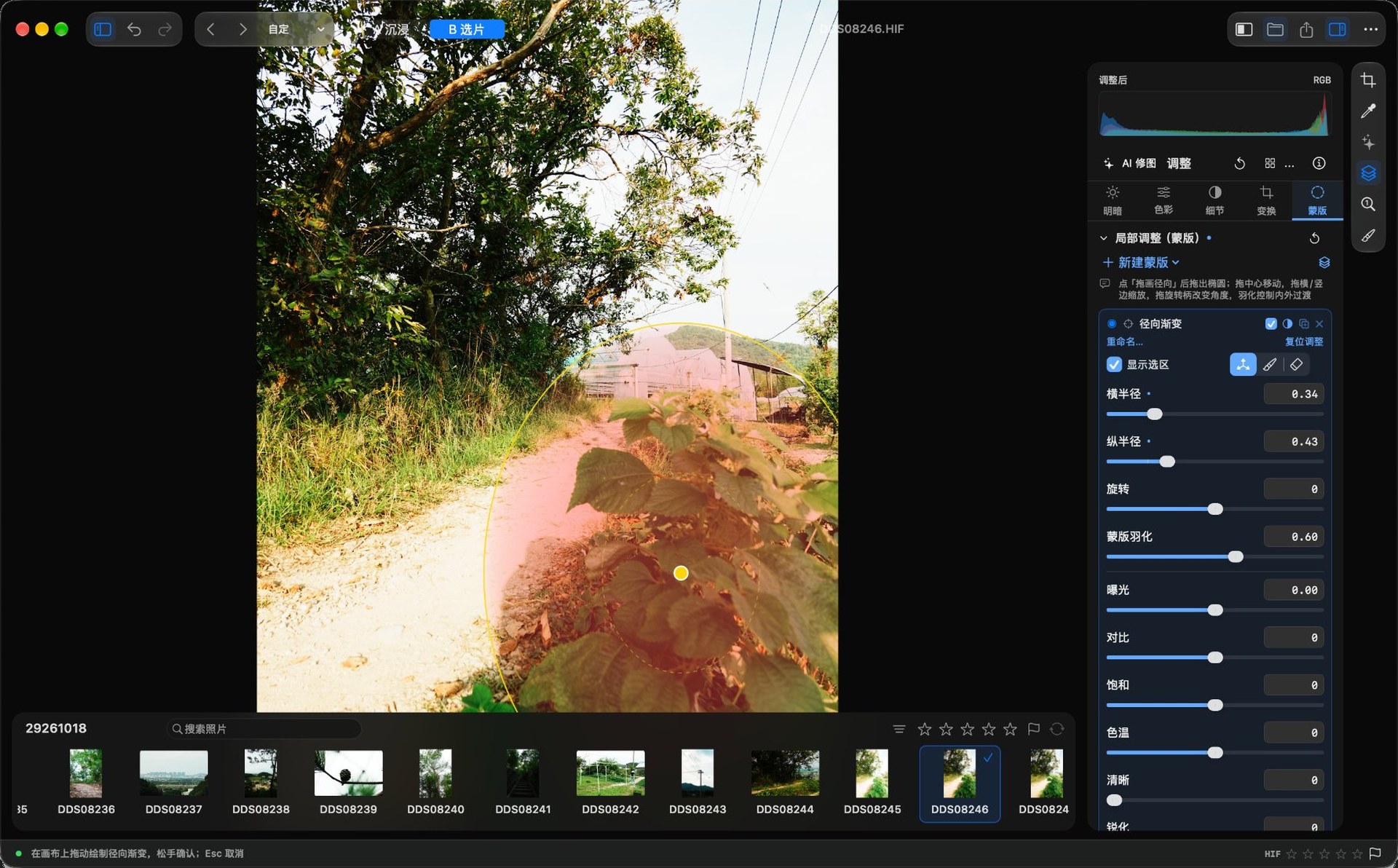Set the first star rating in the filmstrip header
The width and height of the screenshot is (1398, 868).
click(925, 729)
